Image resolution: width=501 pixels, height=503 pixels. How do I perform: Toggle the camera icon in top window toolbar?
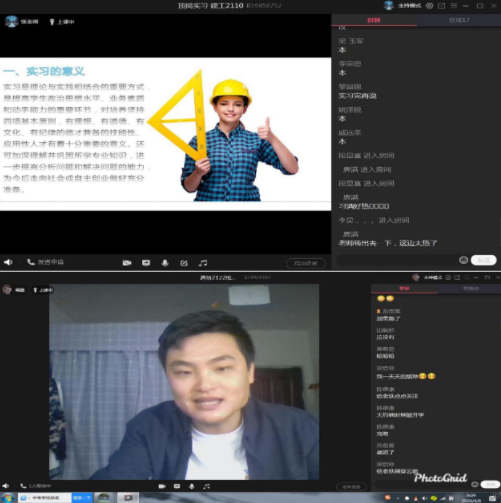[x=127, y=263]
